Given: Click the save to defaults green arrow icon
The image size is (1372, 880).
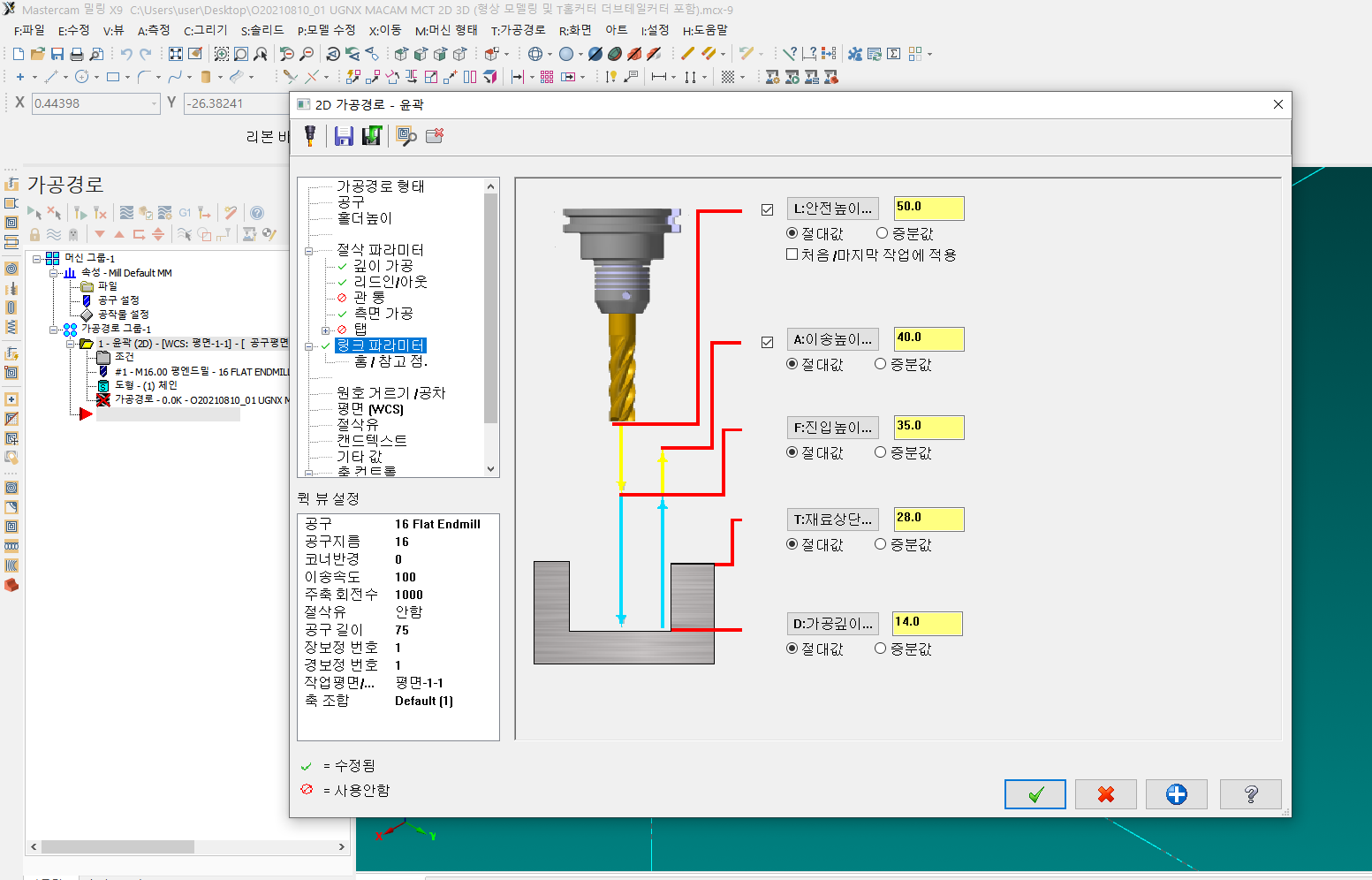Looking at the screenshot, I should (372, 135).
